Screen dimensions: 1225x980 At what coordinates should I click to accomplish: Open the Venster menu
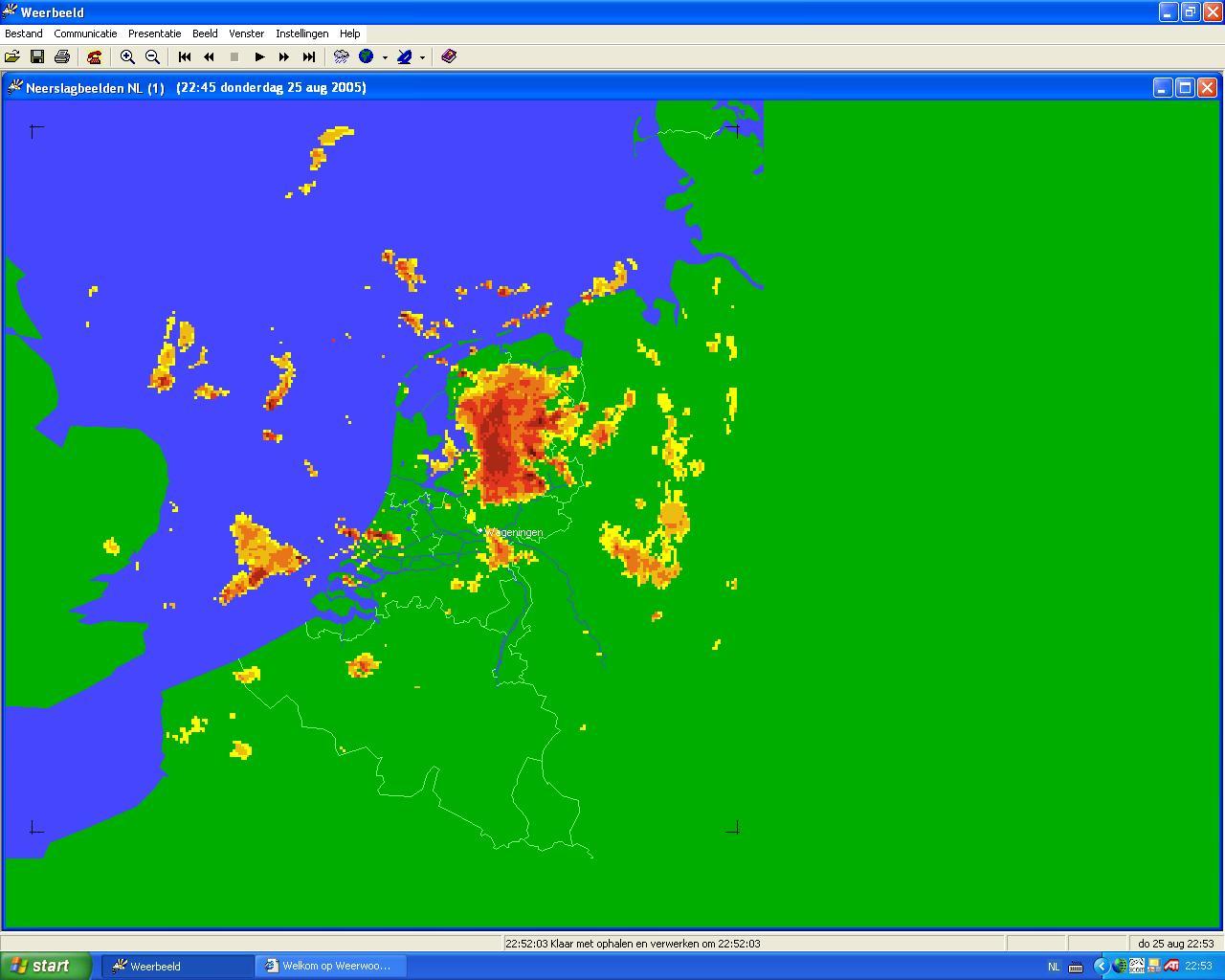tap(246, 33)
